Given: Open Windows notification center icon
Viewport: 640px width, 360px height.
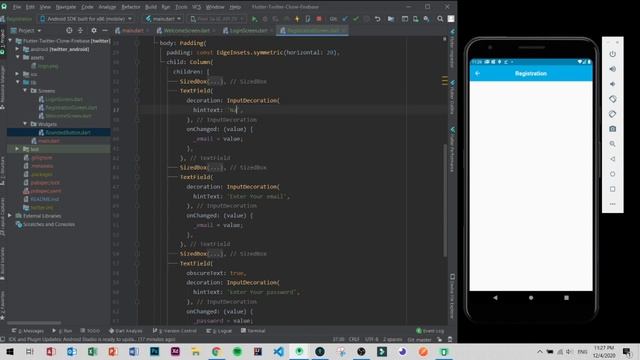Looking at the screenshot, I should [x=627, y=351].
